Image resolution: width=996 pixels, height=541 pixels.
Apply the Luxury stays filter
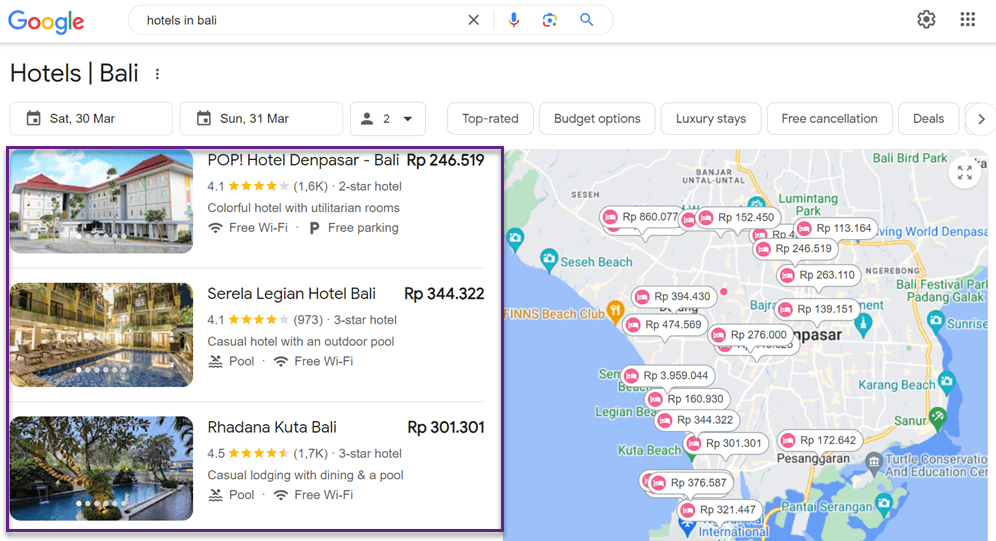[x=711, y=119]
